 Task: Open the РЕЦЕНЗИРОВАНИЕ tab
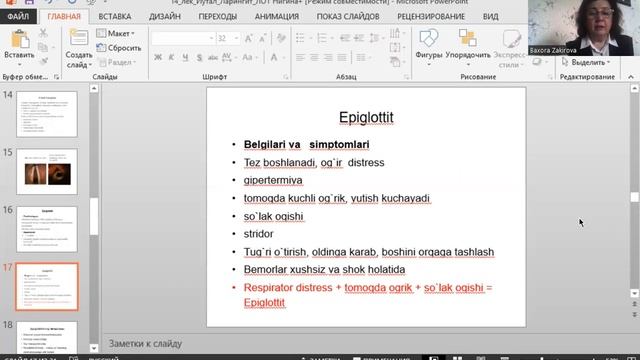431,17
